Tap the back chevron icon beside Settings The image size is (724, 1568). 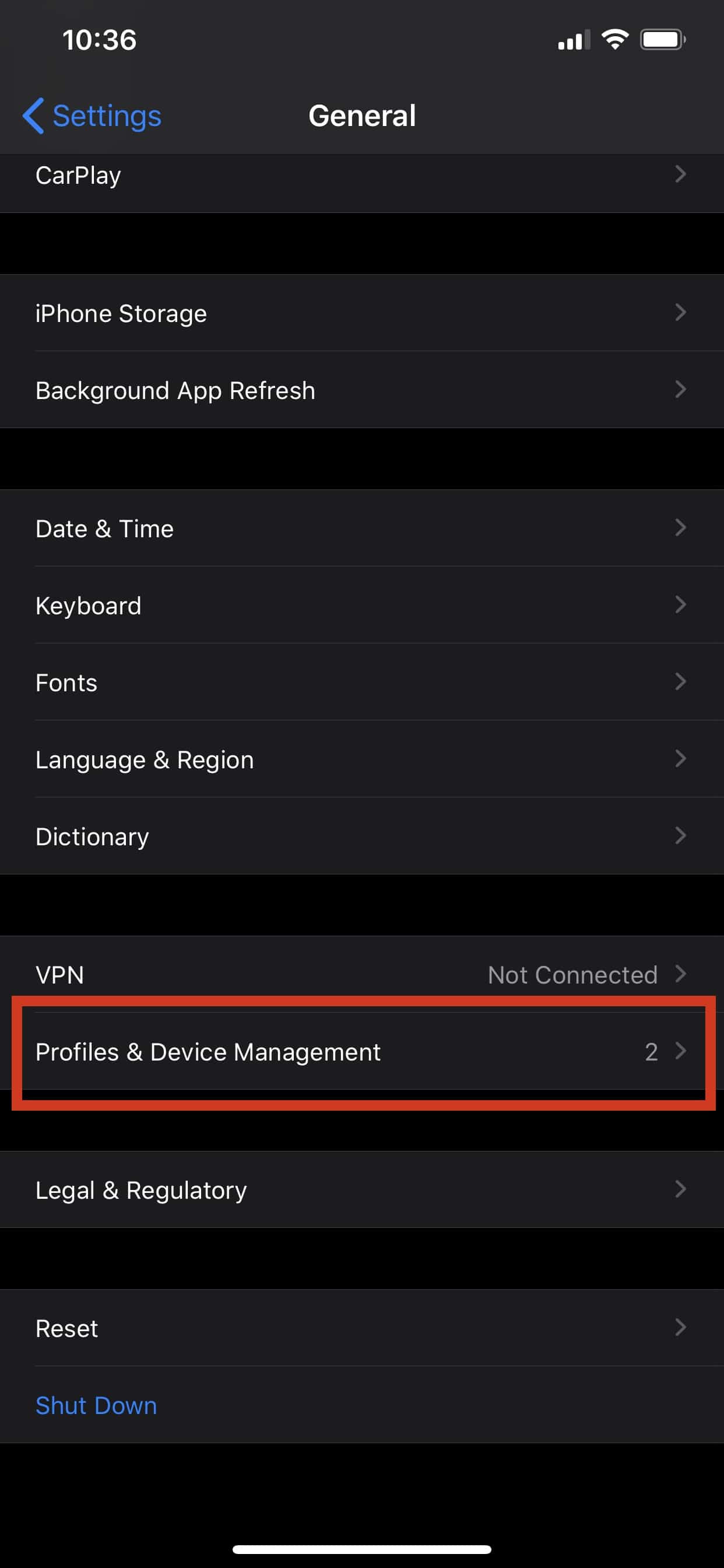pyautogui.click(x=33, y=116)
